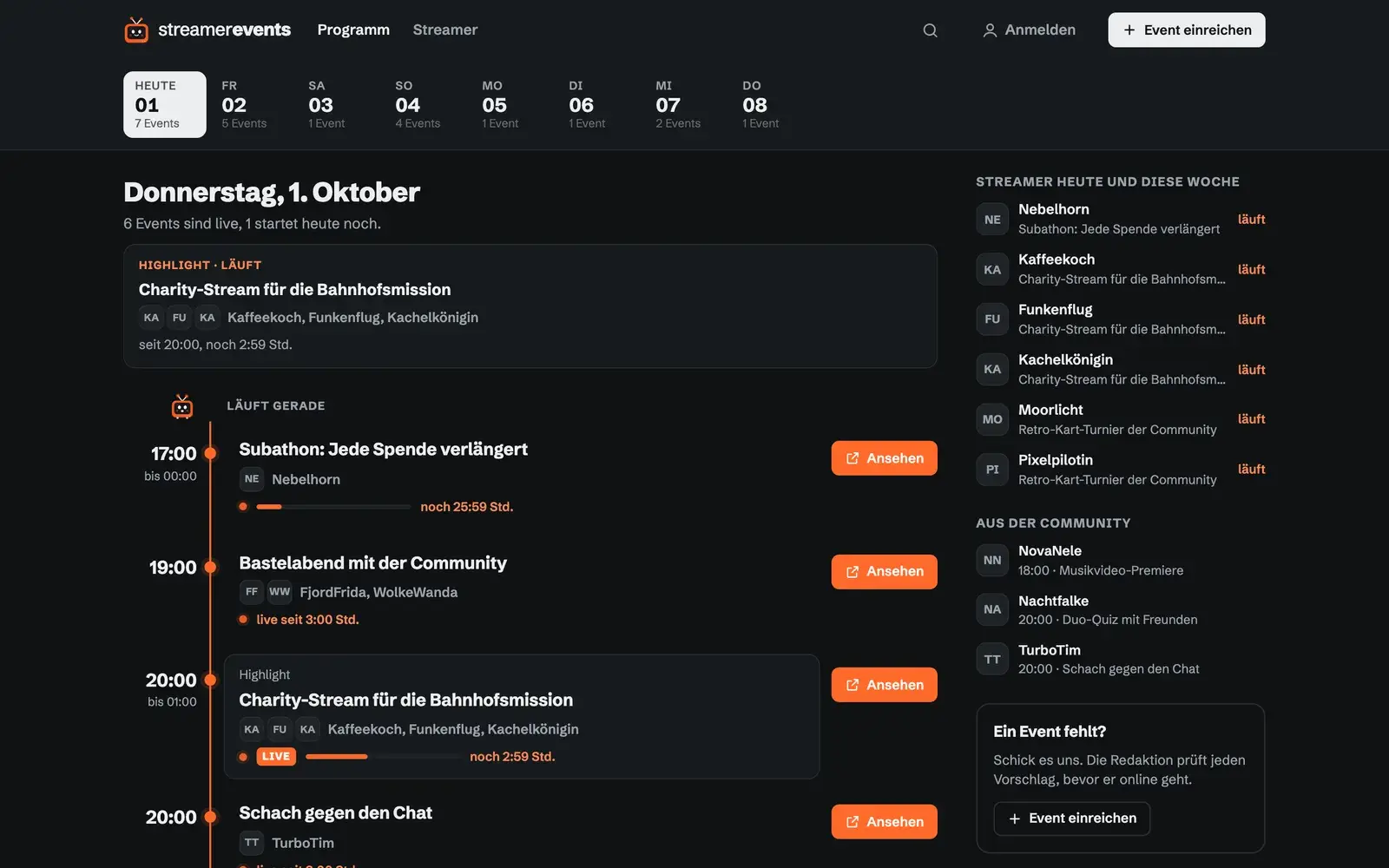Select the MI 07 day tab
Screen dimensions: 1389x868
coord(686,104)
